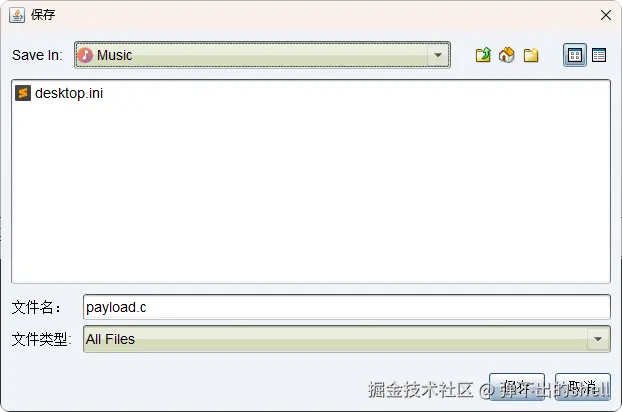Click the 保存 button
622x412 pixels.
[517, 387]
